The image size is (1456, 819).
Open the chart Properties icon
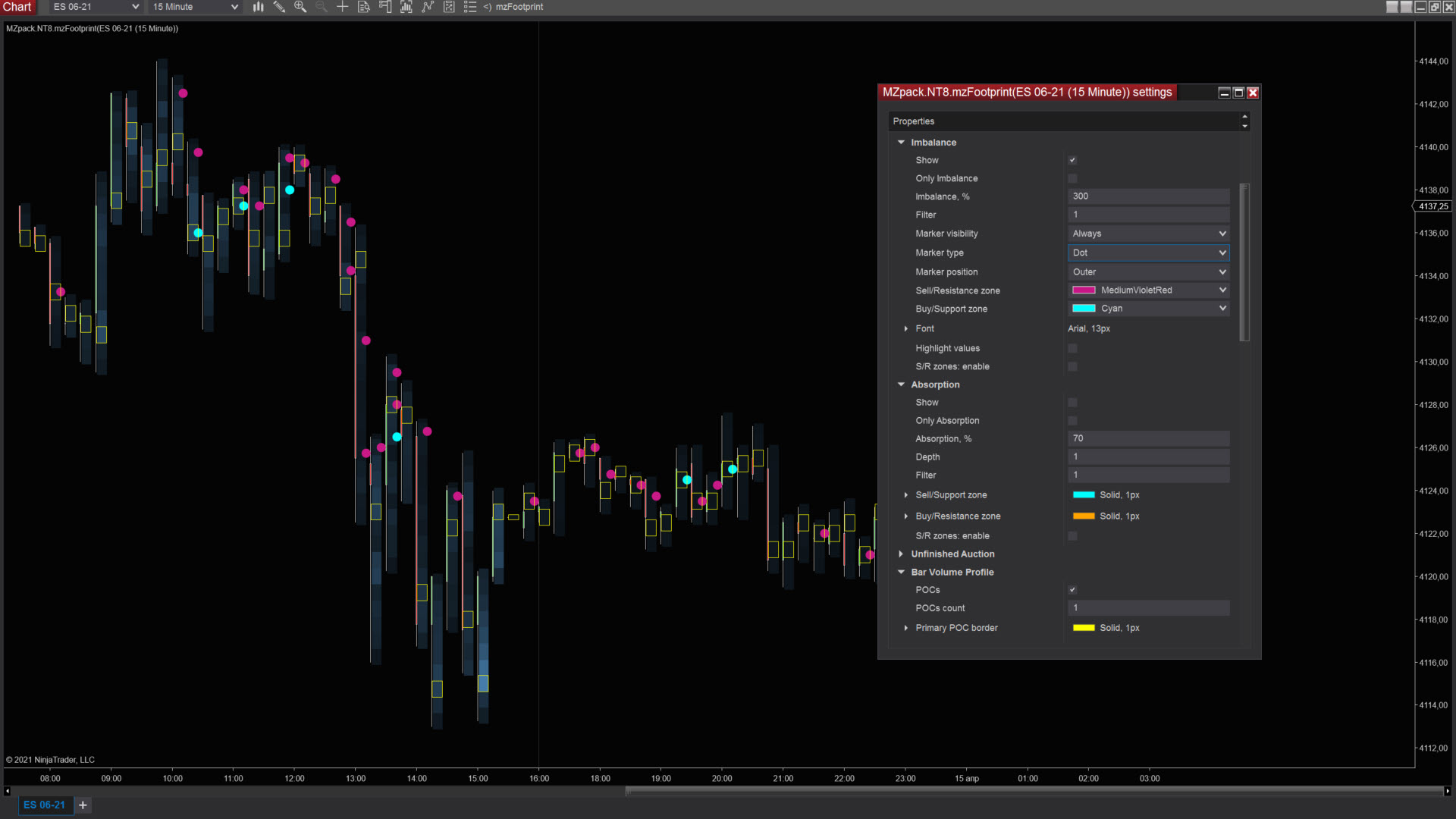[x=449, y=7]
